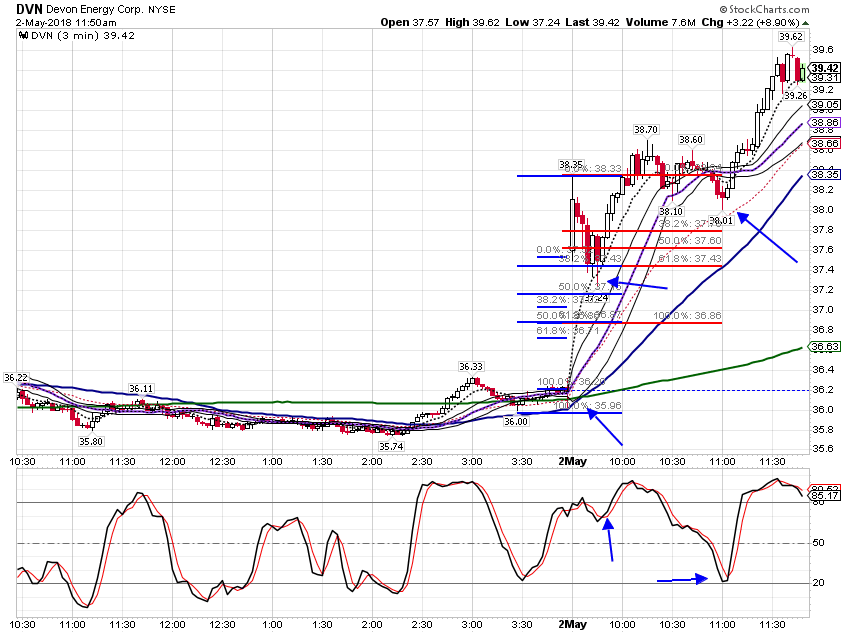Click the 'DVN (3 min) 39.42' legend text

tap(83, 36)
